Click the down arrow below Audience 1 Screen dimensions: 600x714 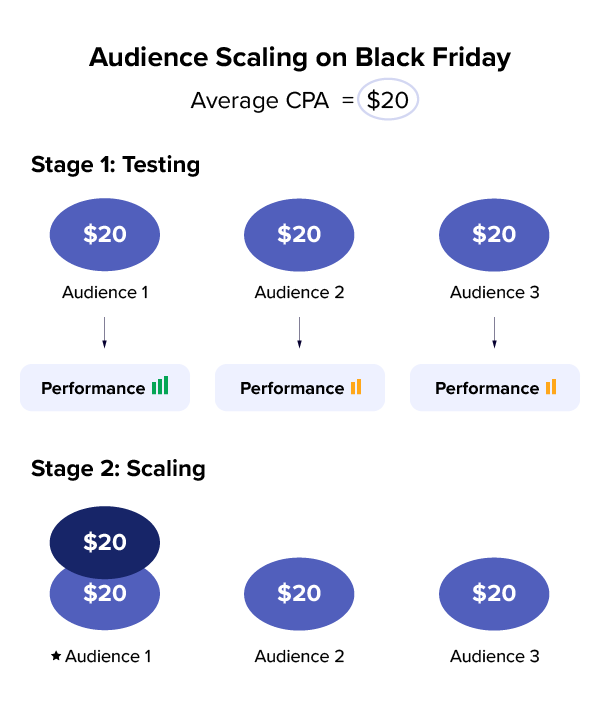pyautogui.click(x=104, y=333)
